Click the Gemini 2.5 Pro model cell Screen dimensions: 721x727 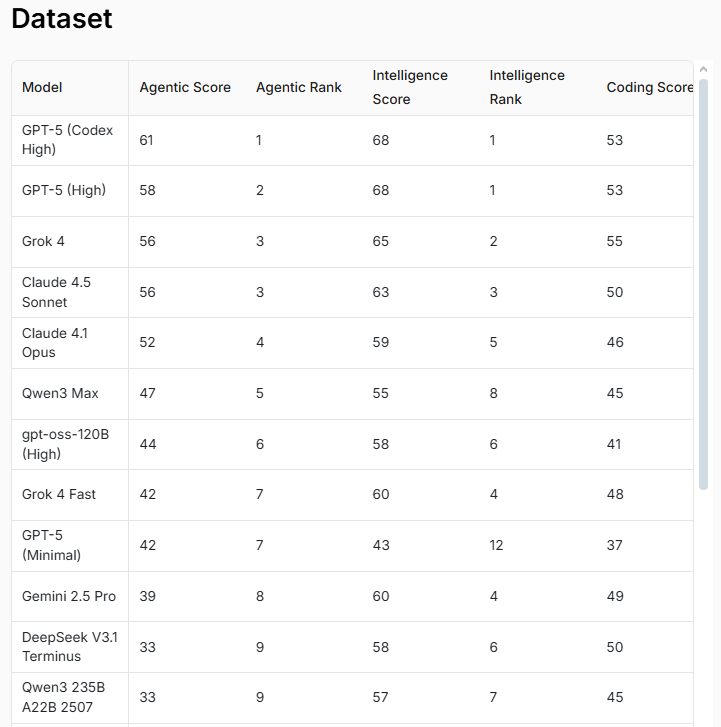(69, 596)
